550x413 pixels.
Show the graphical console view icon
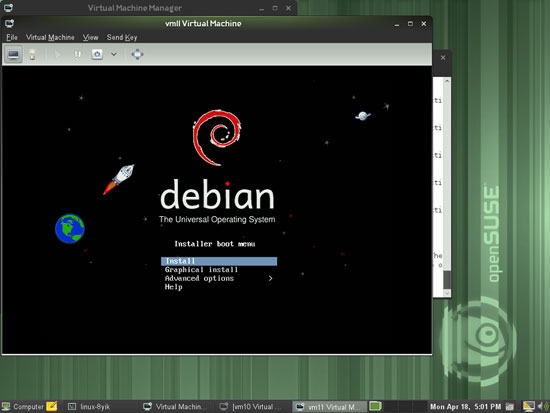(x=13, y=54)
